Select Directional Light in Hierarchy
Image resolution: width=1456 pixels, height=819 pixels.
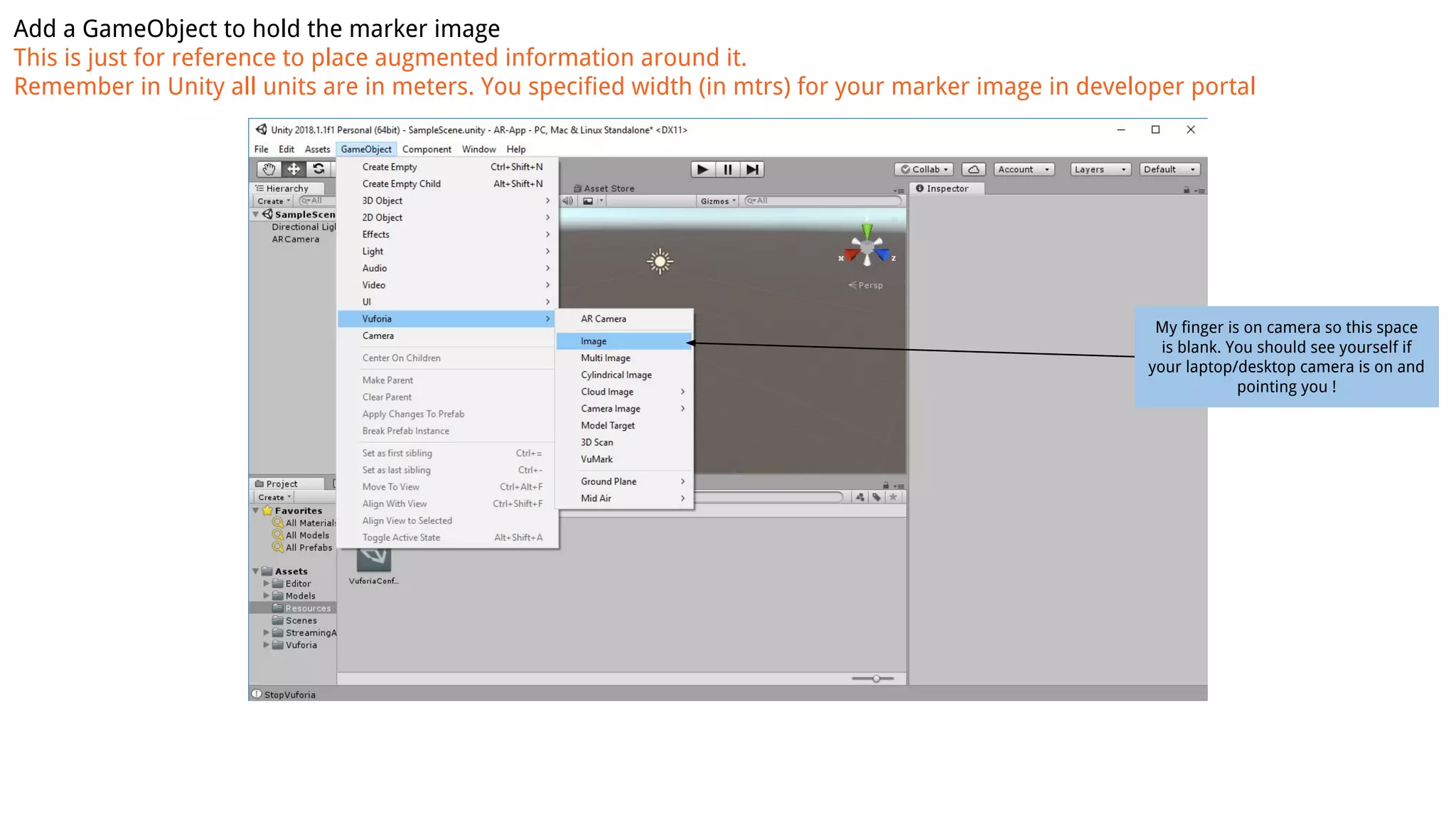[x=304, y=227]
